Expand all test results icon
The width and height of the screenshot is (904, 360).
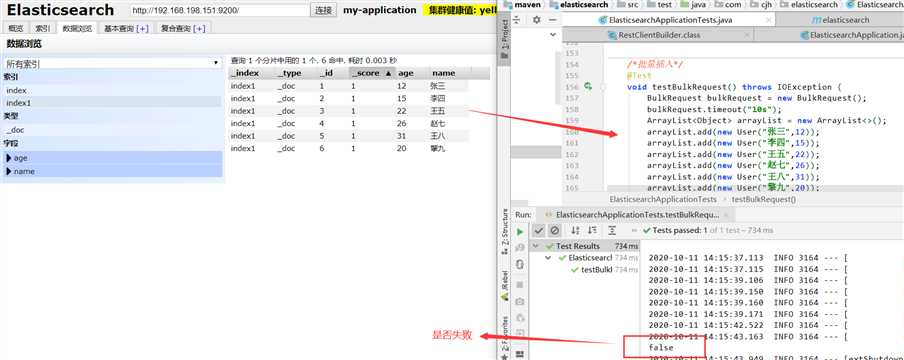(x=612, y=230)
